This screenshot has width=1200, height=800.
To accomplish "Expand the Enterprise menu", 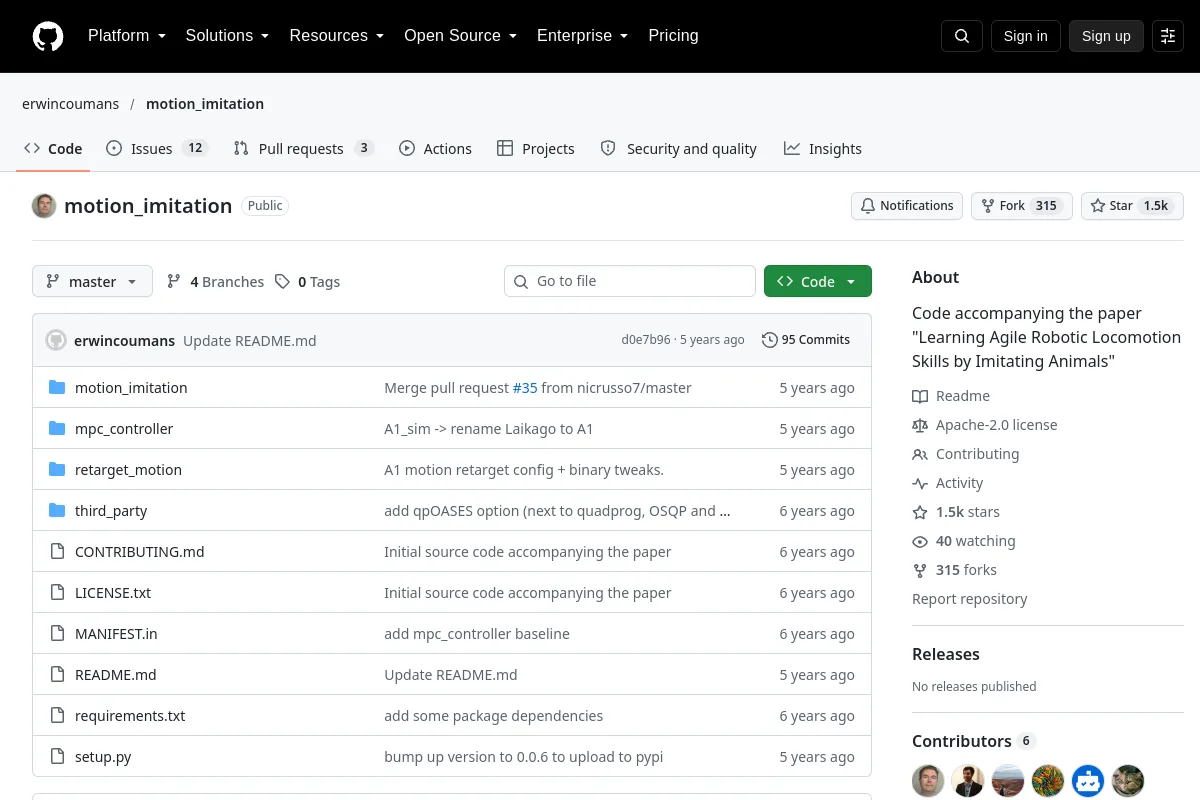I will [x=582, y=36].
